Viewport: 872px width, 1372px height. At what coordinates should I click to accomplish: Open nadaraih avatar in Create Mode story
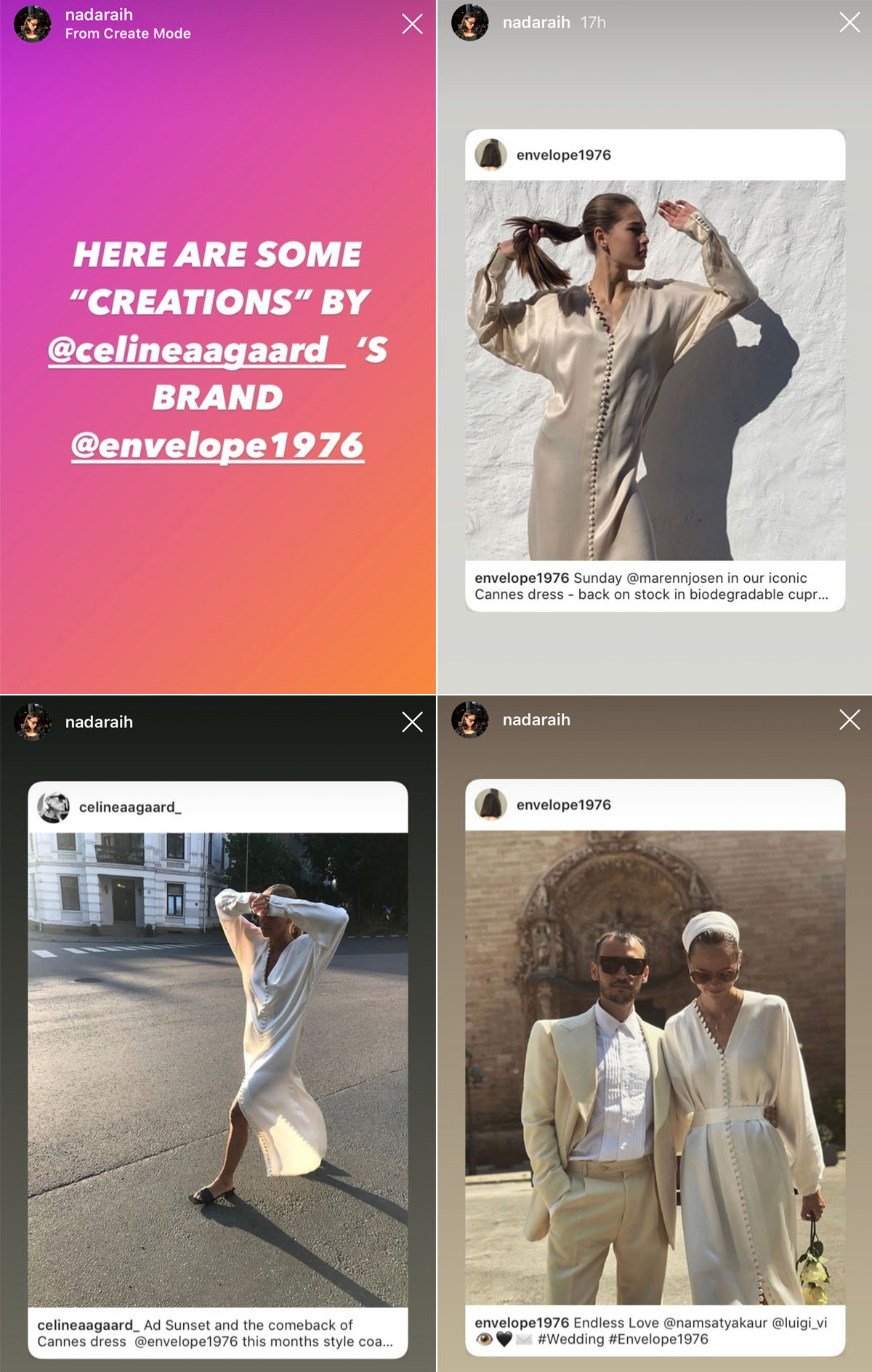click(33, 23)
